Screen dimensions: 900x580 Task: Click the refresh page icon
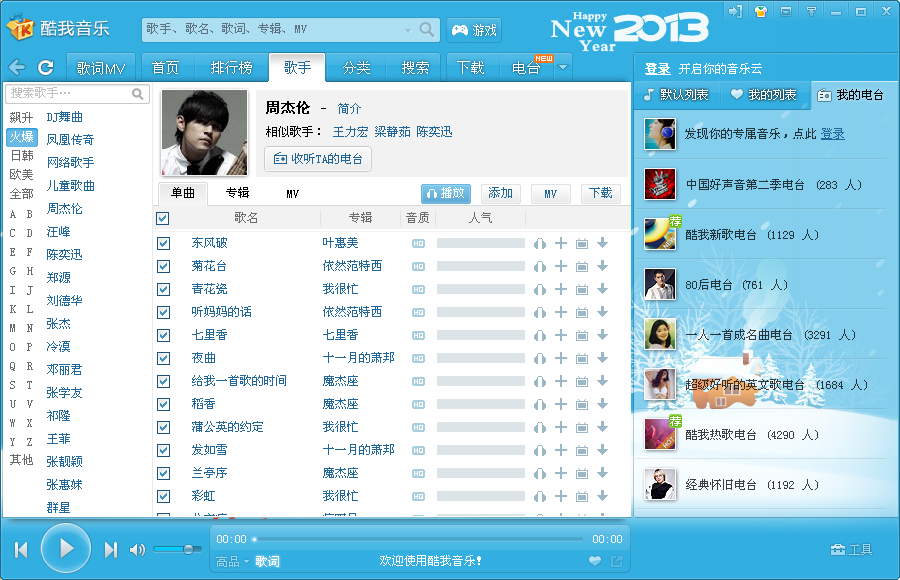46,67
